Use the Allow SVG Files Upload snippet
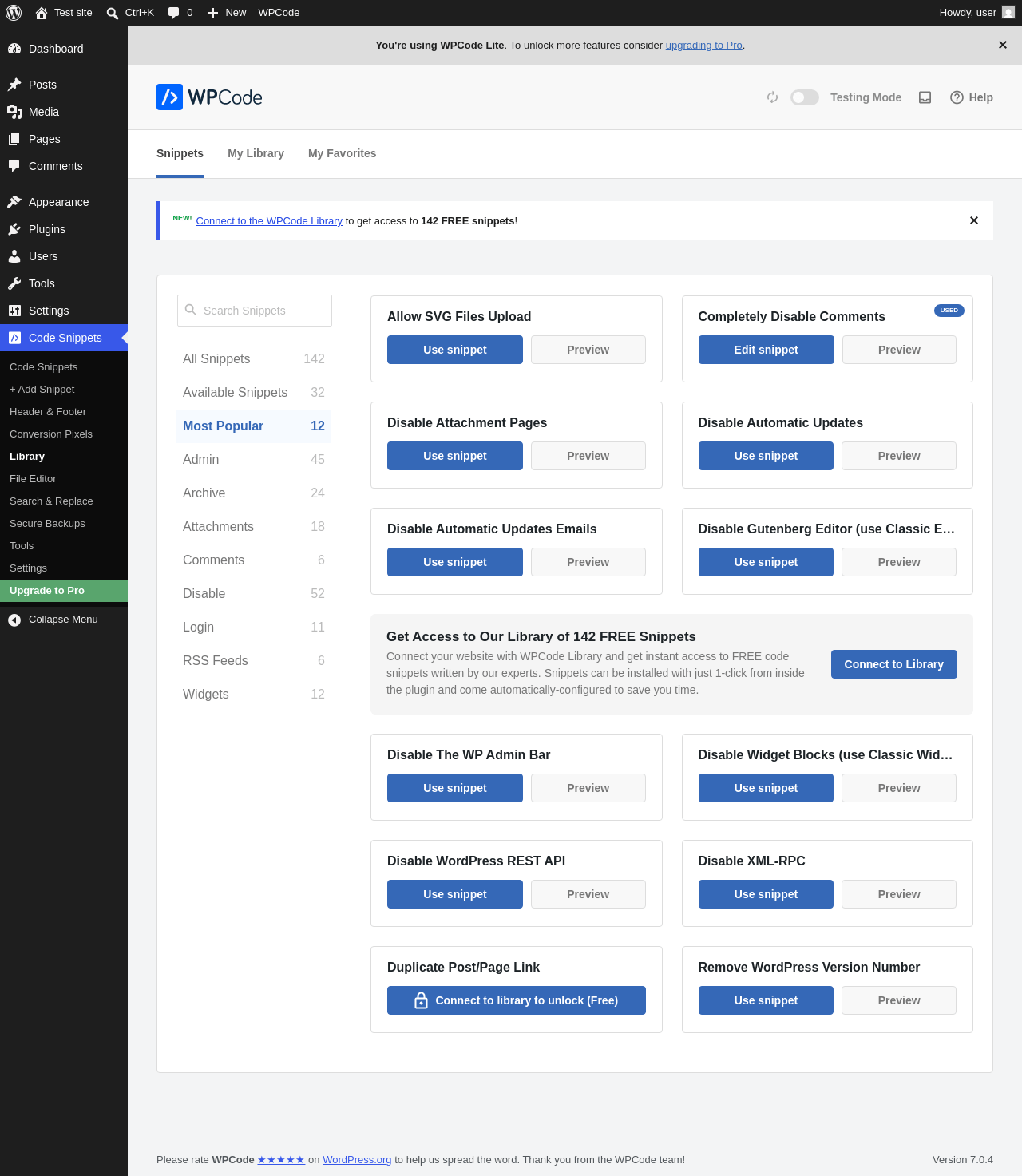This screenshot has height=1176, width=1022. coord(455,350)
